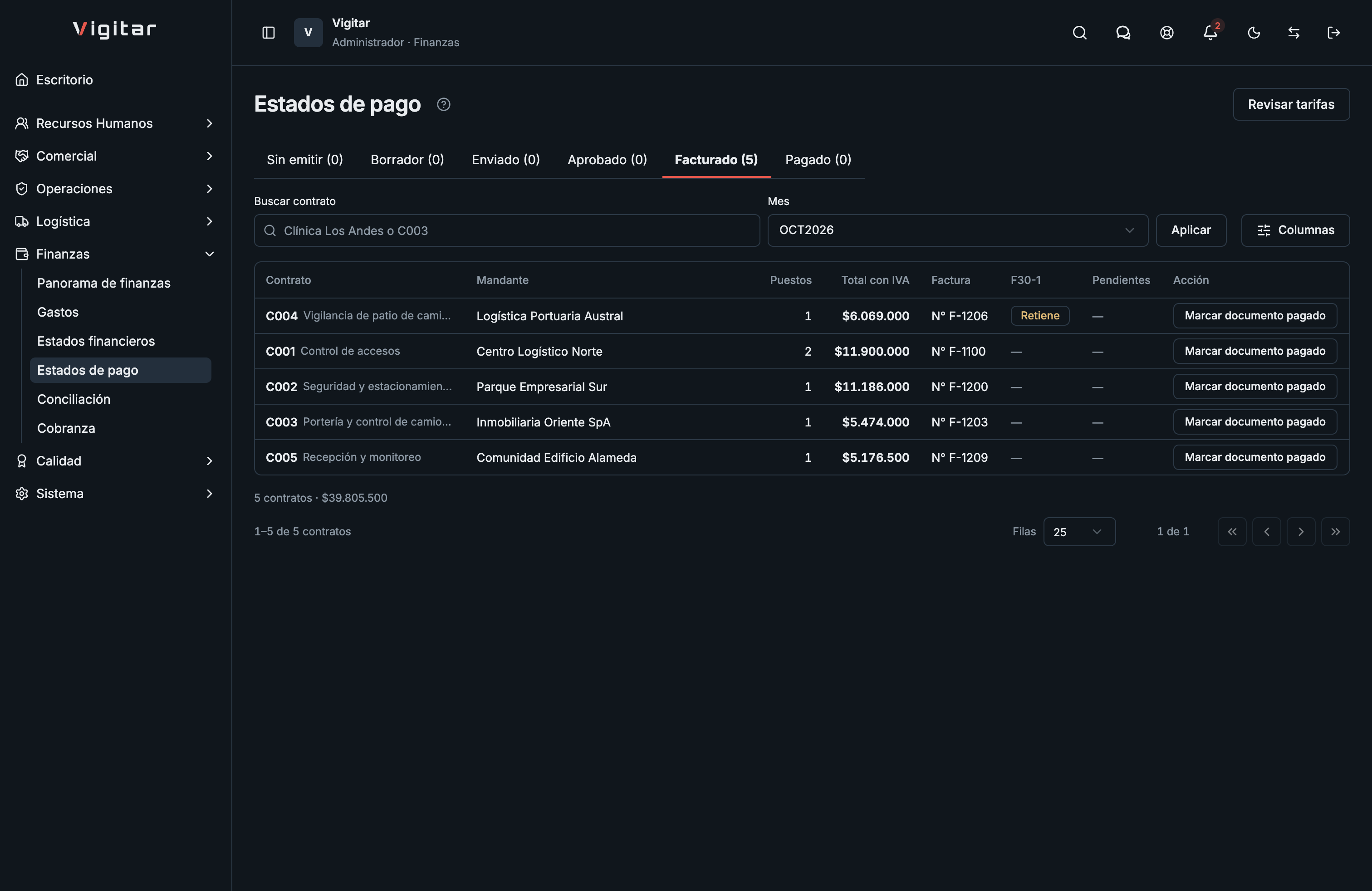Expand the Comercial section

pos(115,156)
